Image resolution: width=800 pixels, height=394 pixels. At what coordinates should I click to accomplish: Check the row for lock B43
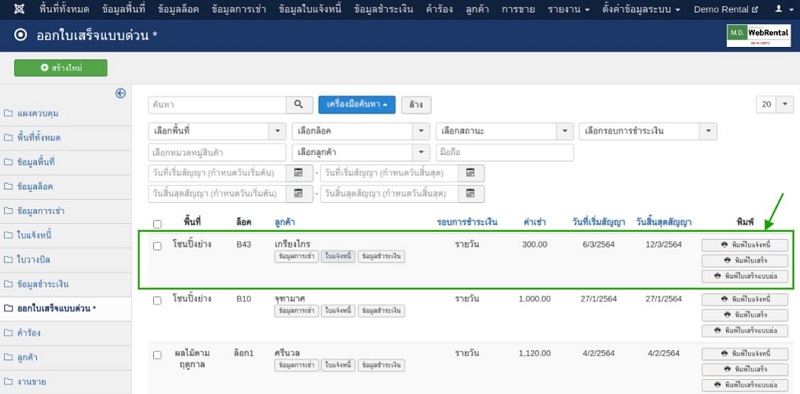(157, 246)
